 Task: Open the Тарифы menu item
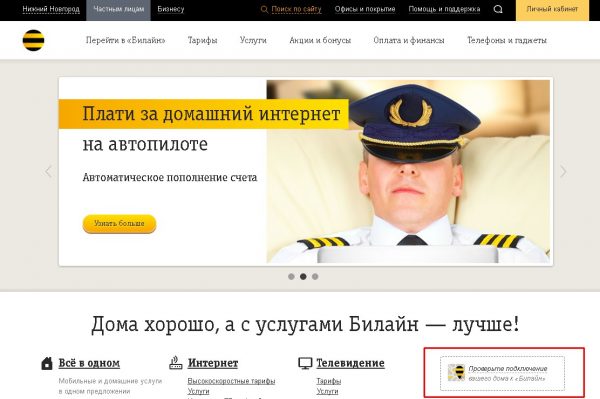pyautogui.click(x=202, y=40)
